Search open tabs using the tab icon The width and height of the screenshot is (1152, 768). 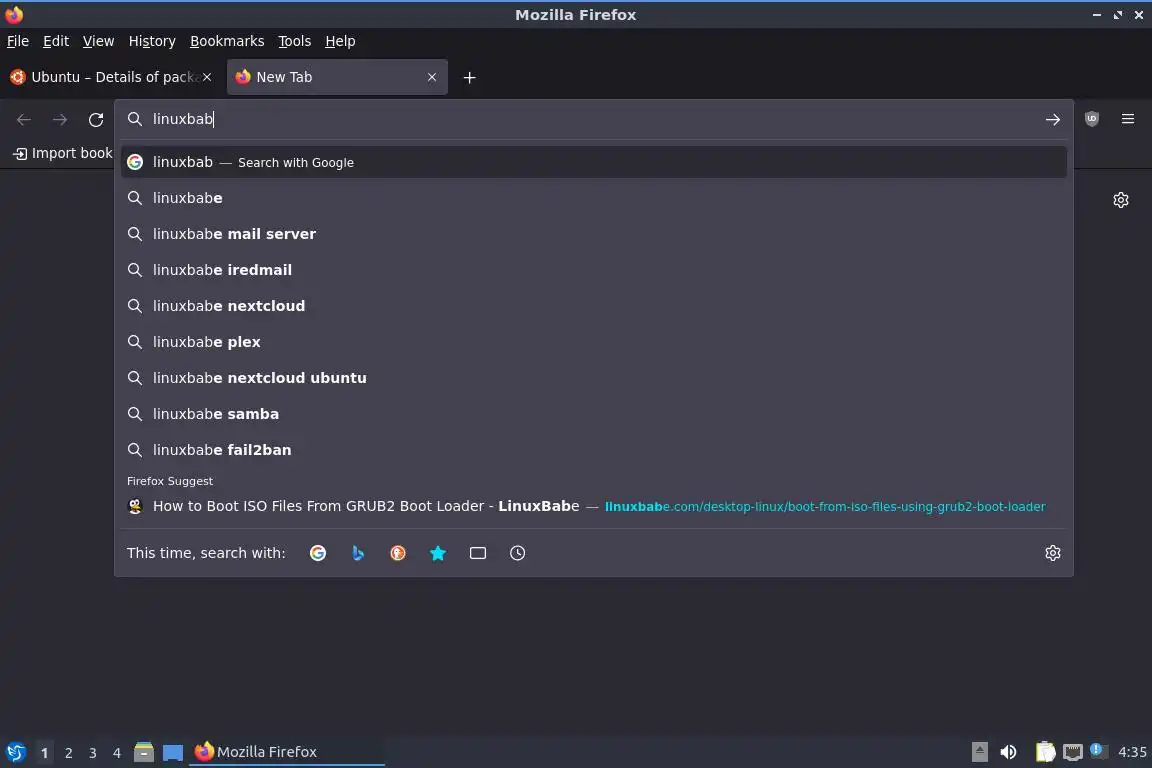tap(478, 553)
